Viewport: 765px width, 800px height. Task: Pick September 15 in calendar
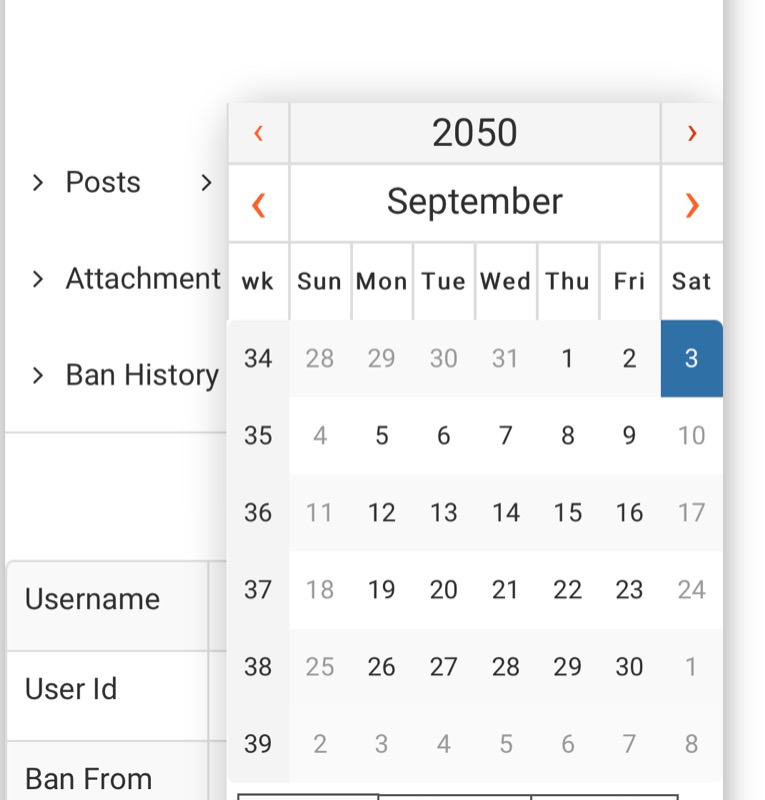568,513
